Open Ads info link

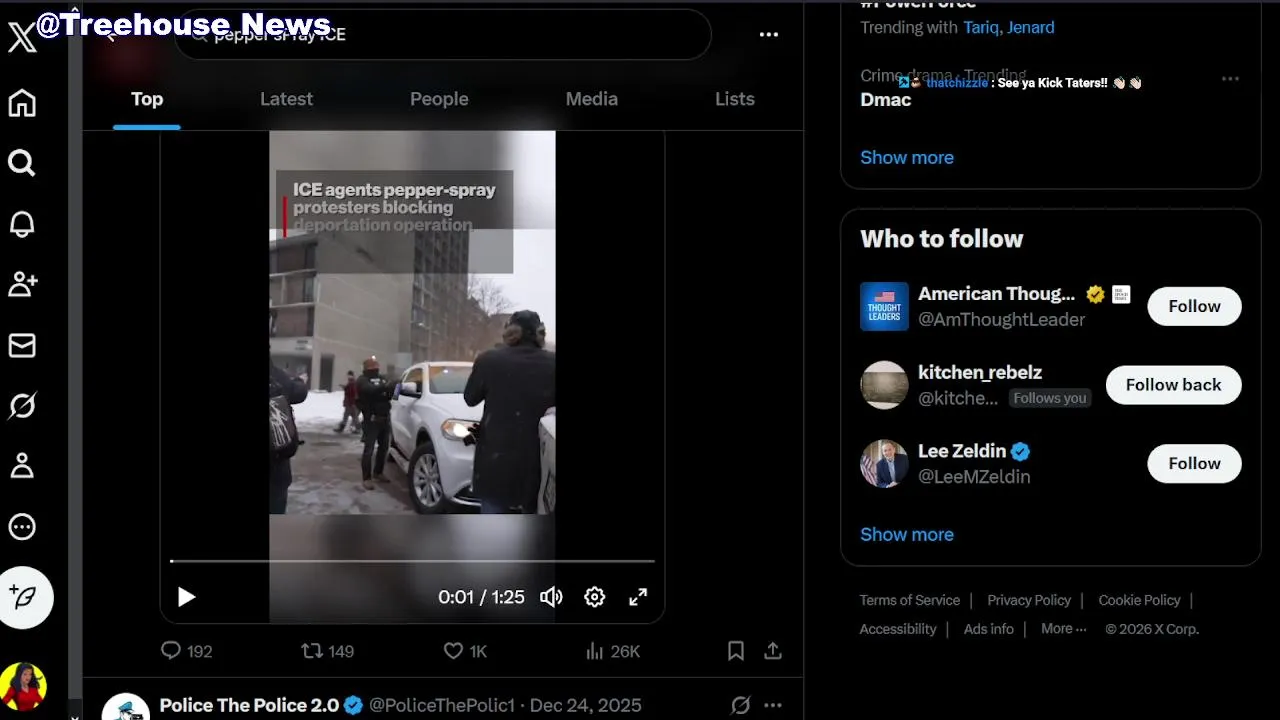pos(989,629)
